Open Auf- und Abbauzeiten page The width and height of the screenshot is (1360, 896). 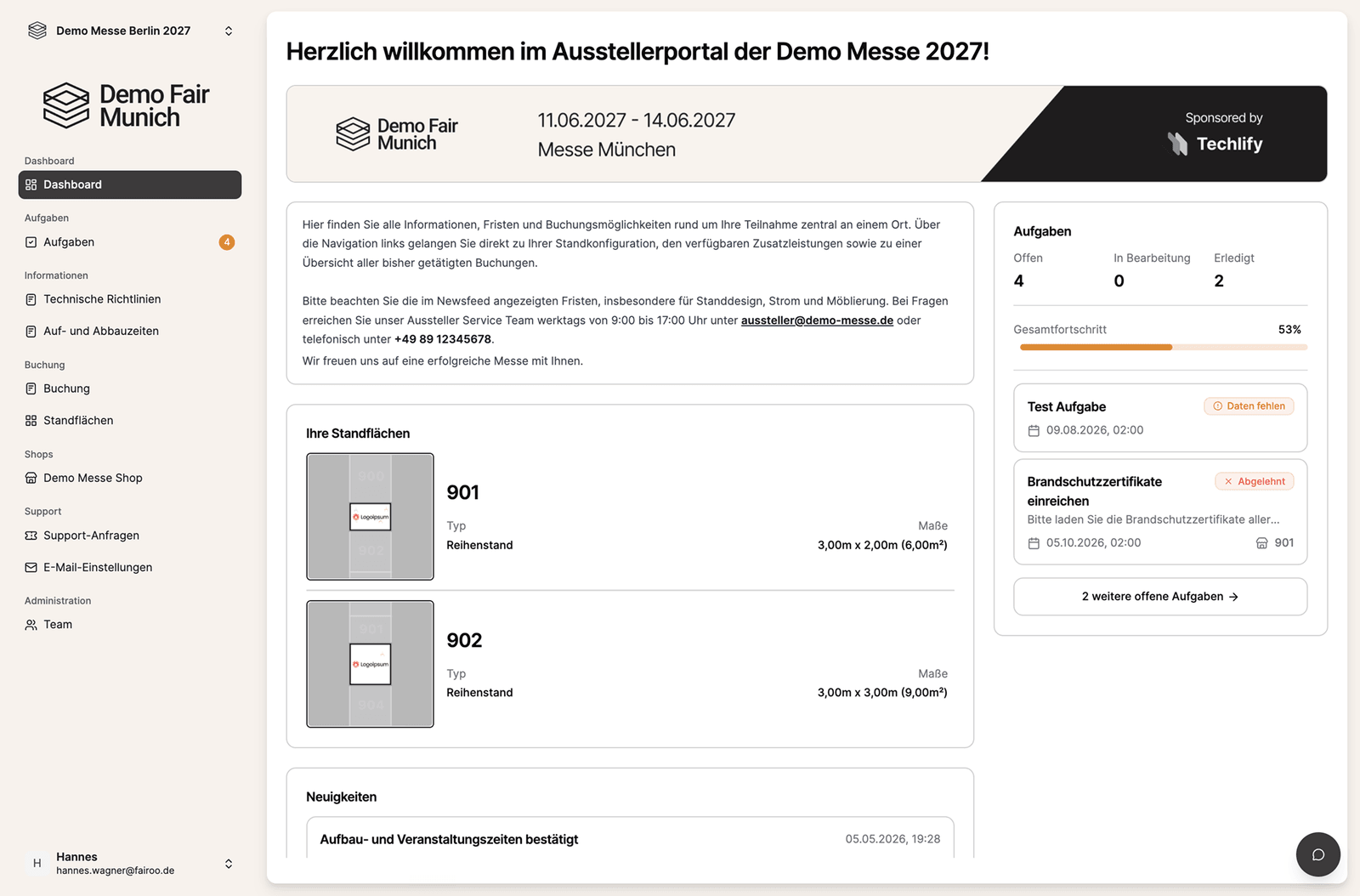(x=130, y=332)
